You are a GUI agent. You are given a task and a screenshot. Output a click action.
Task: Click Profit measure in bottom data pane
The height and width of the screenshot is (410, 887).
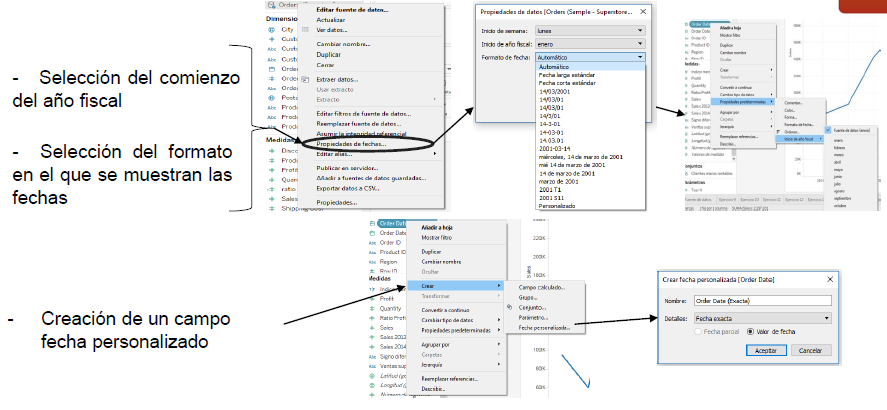(387, 299)
